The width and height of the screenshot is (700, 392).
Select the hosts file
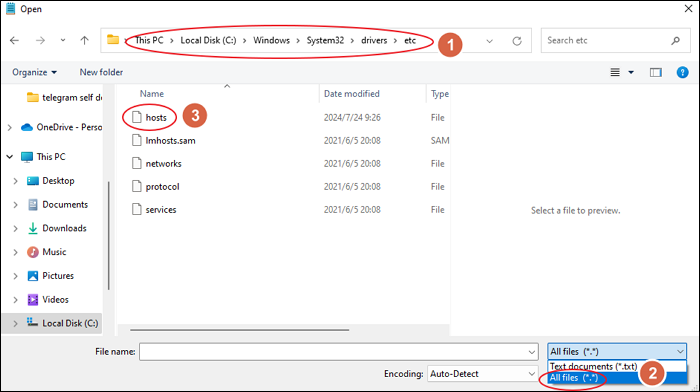156,117
